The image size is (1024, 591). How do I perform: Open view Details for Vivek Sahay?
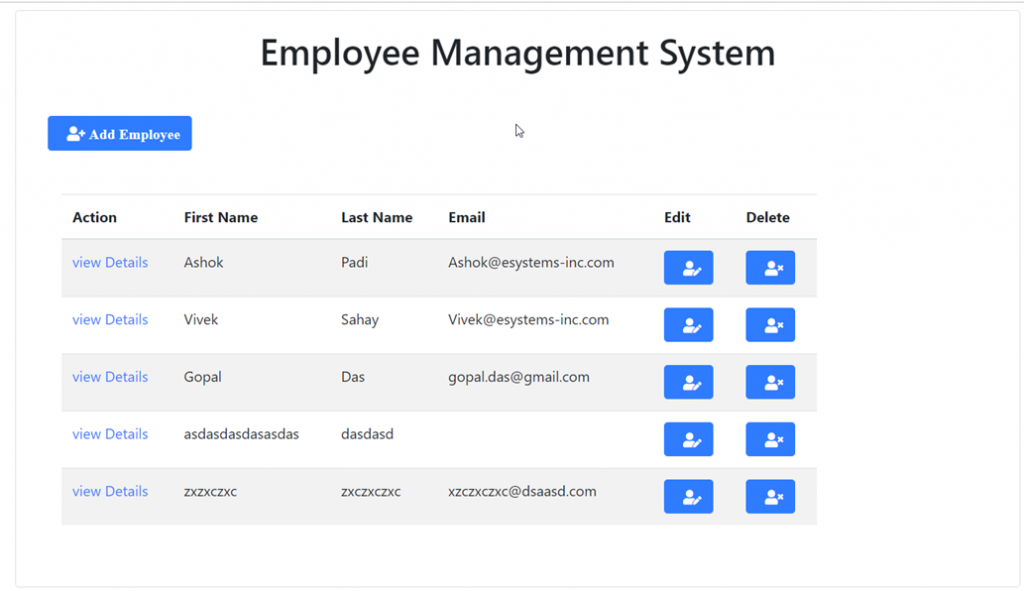109,319
